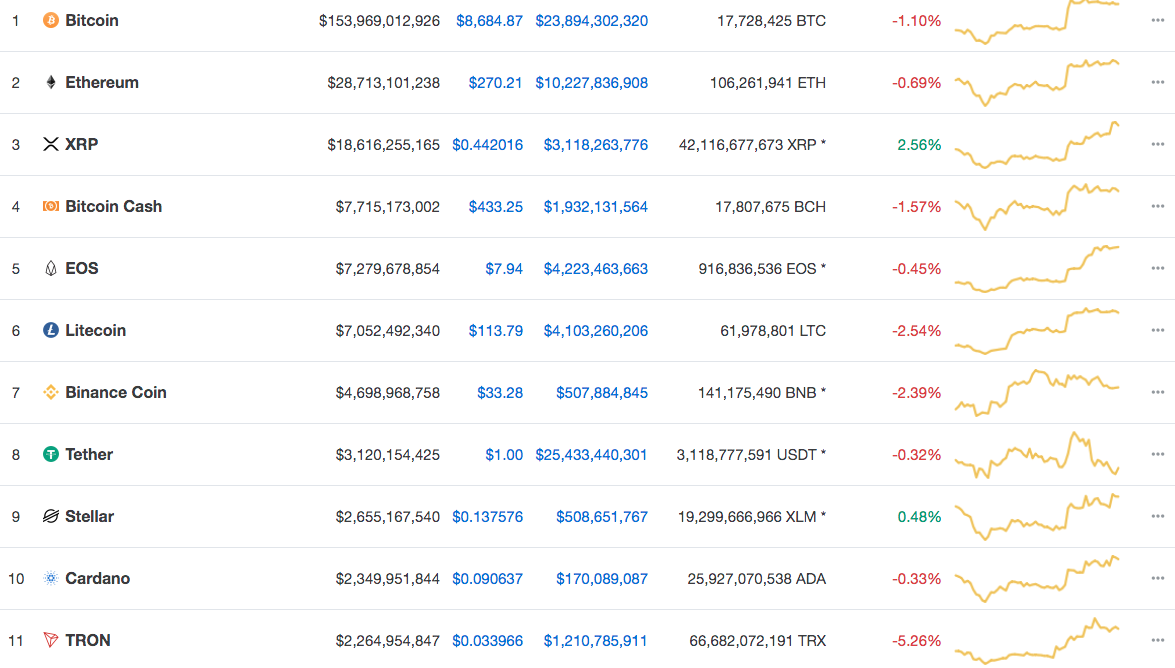The height and width of the screenshot is (668, 1175).
Task: Click the Binance Coin logo icon
Action: [51, 392]
